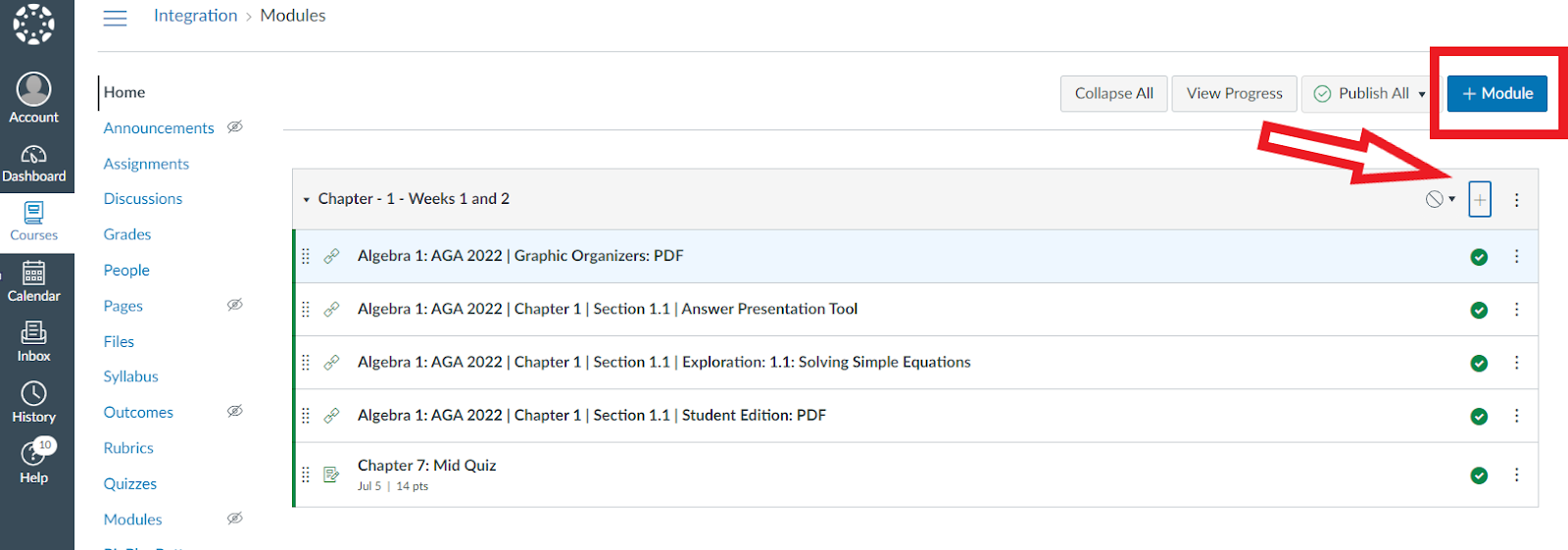Open the Account menu in the global sidebar
The width and height of the screenshot is (1568, 550).
34,98
